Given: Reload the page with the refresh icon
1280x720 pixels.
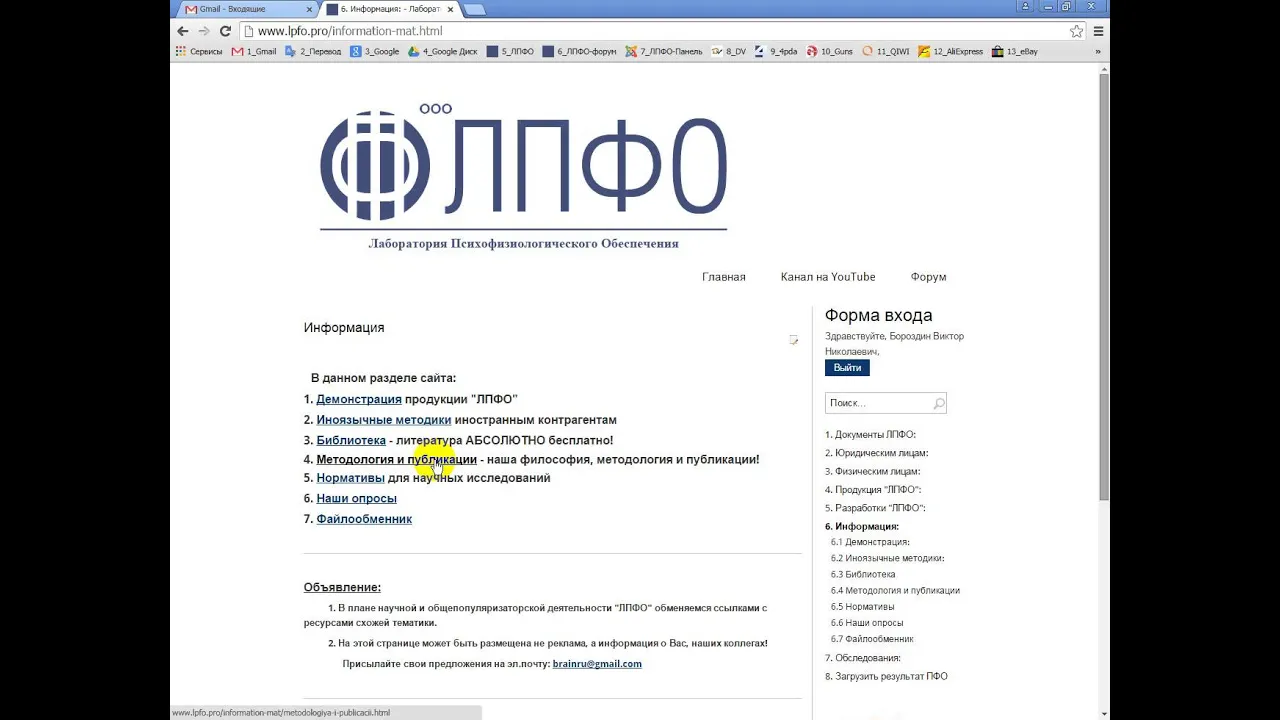Looking at the screenshot, I should 225,31.
